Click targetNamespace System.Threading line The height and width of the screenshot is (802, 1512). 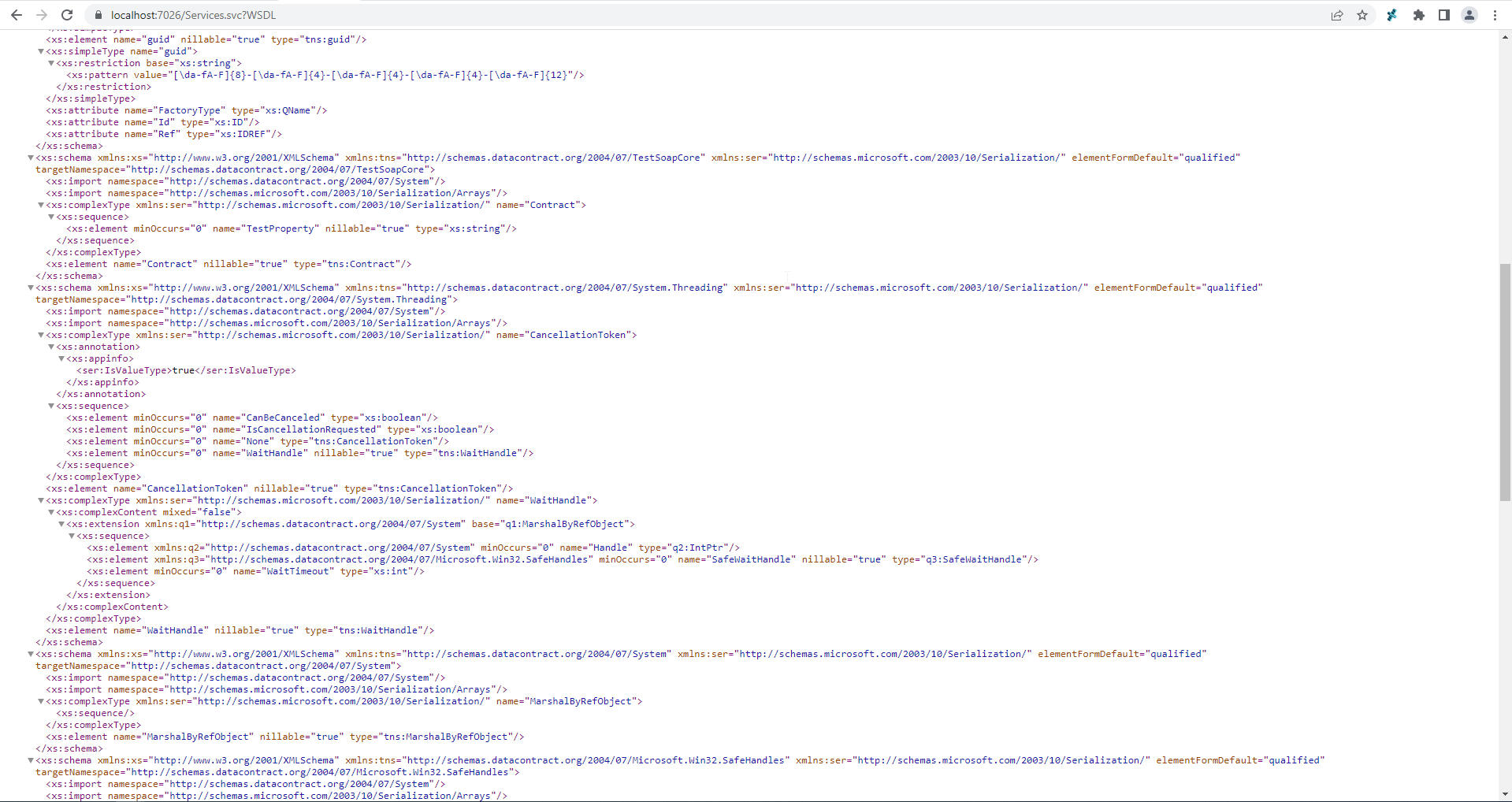(247, 300)
